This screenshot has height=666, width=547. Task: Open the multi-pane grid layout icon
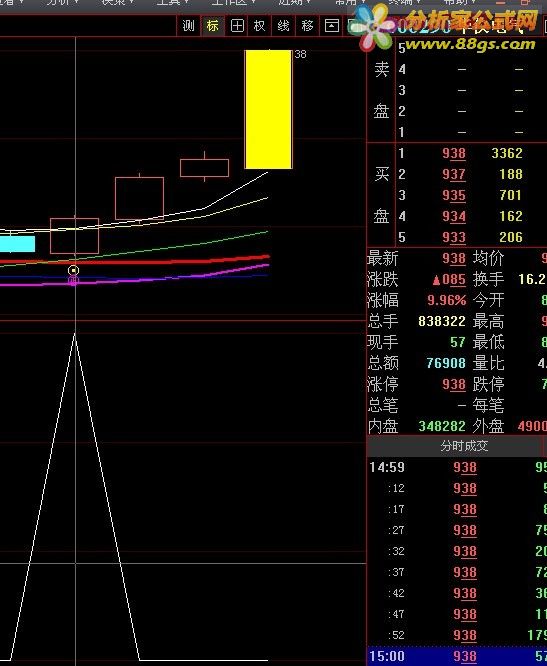[237, 26]
